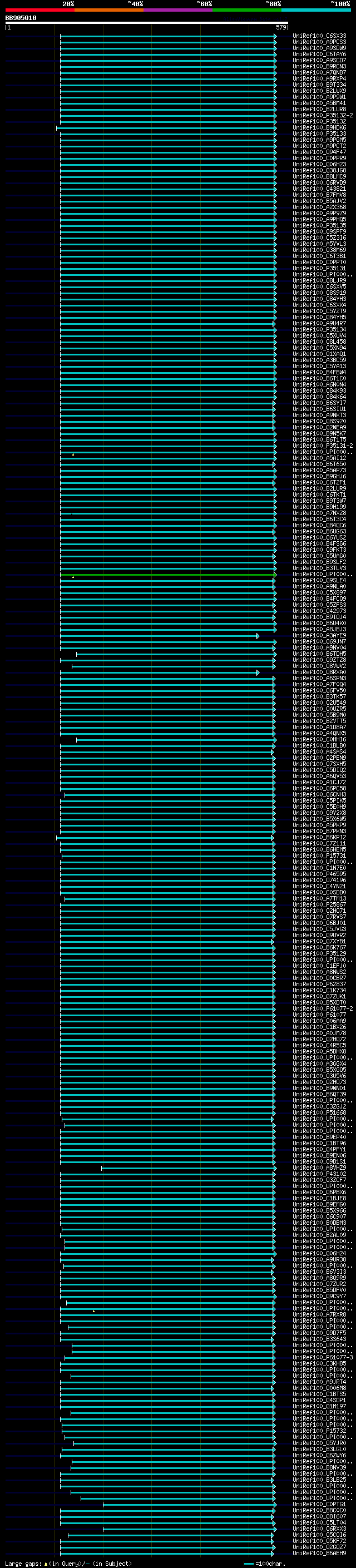
Task: Select the green ~80% legend segment
Action: (247, 10)
